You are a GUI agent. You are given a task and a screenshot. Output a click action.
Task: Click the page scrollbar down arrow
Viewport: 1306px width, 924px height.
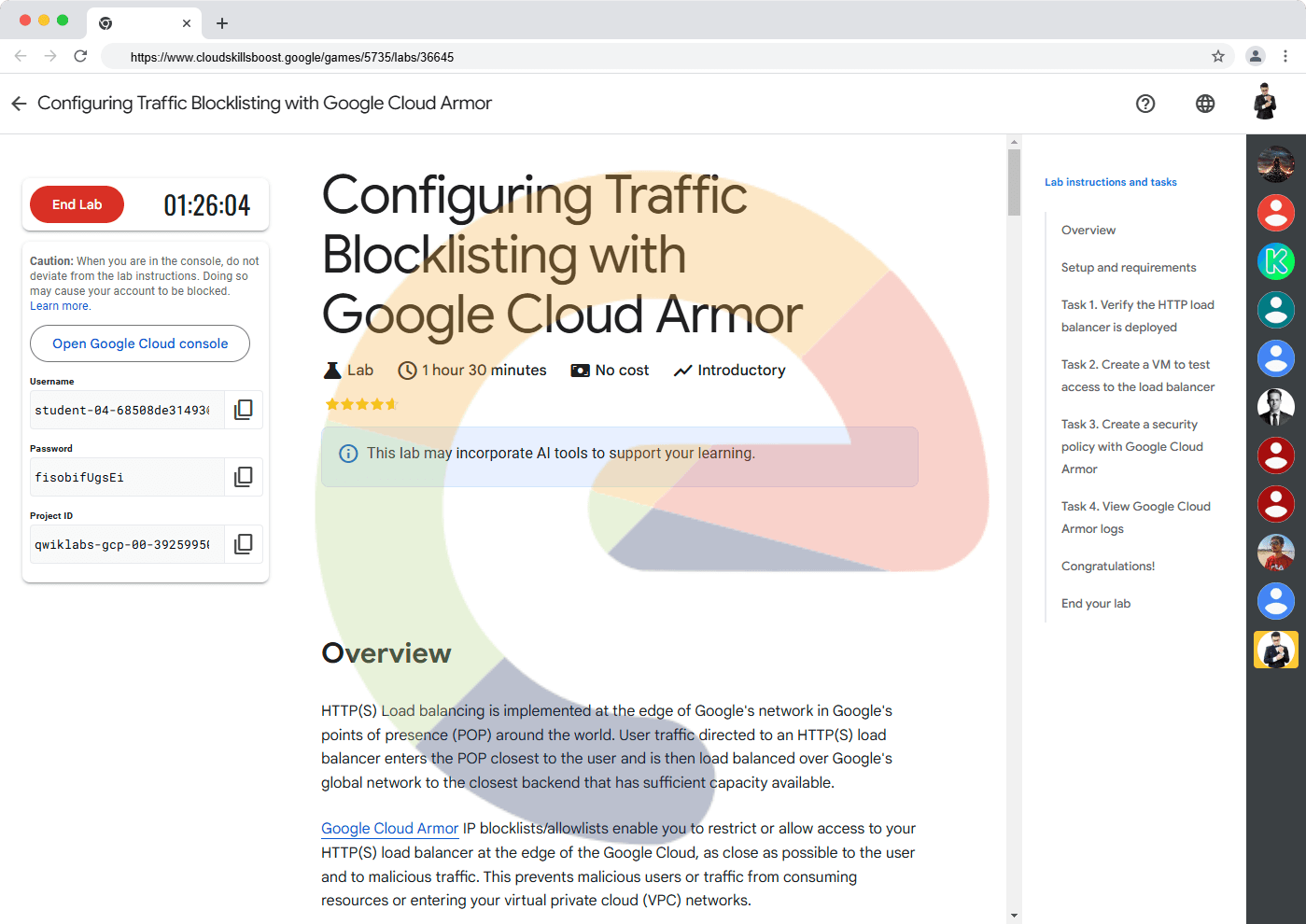pyautogui.click(x=1015, y=916)
